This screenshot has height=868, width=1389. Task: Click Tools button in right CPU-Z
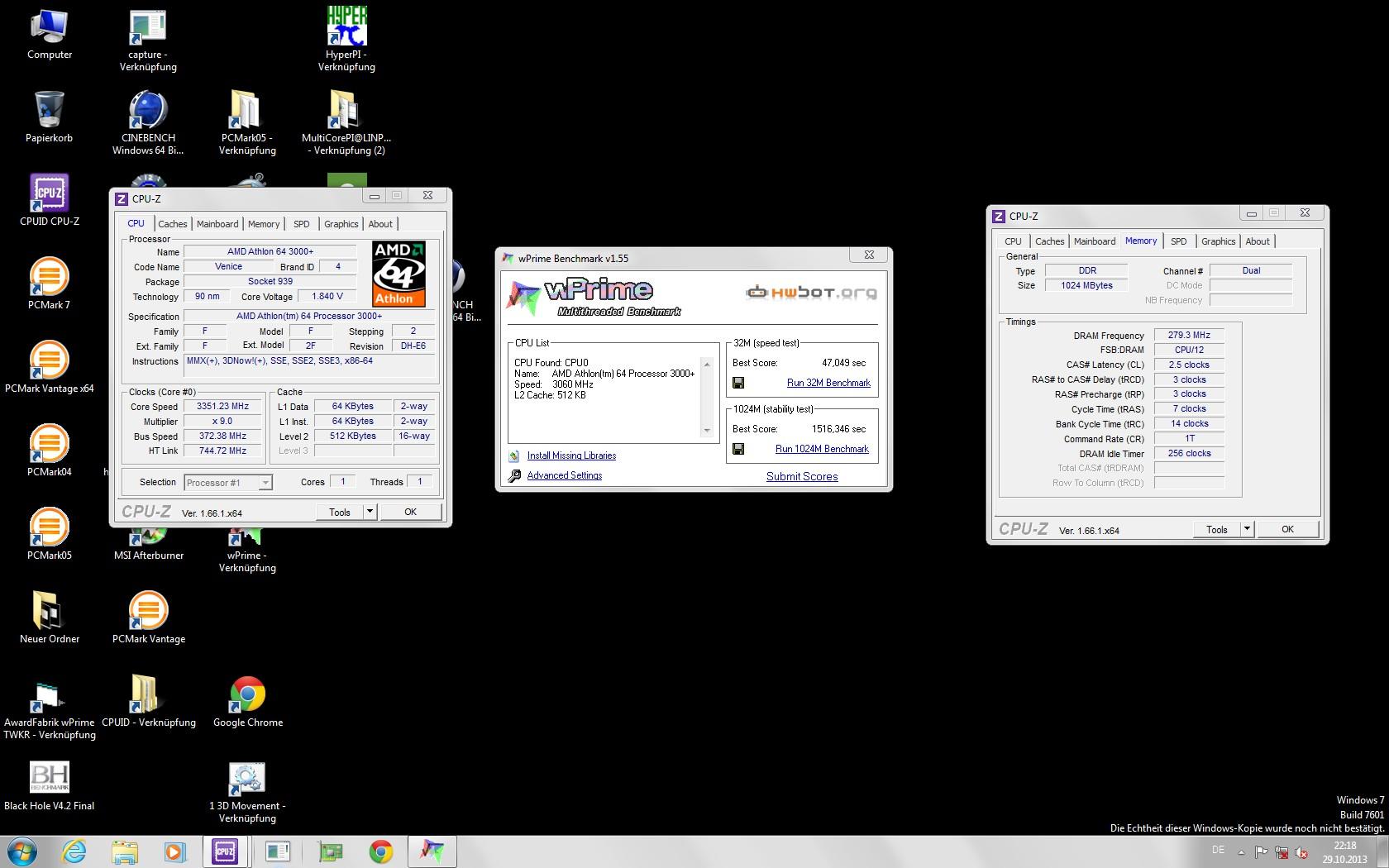1217,529
